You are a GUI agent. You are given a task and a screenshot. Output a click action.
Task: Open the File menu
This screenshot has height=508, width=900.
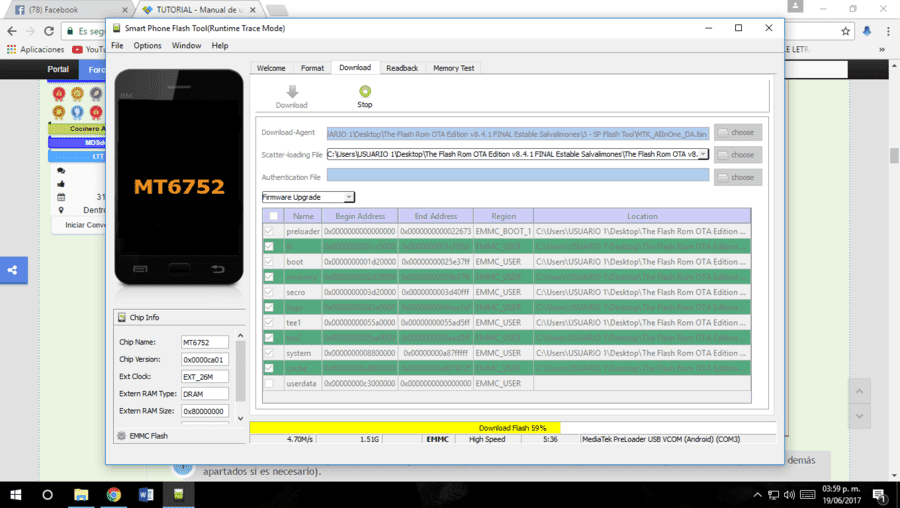pyautogui.click(x=117, y=45)
